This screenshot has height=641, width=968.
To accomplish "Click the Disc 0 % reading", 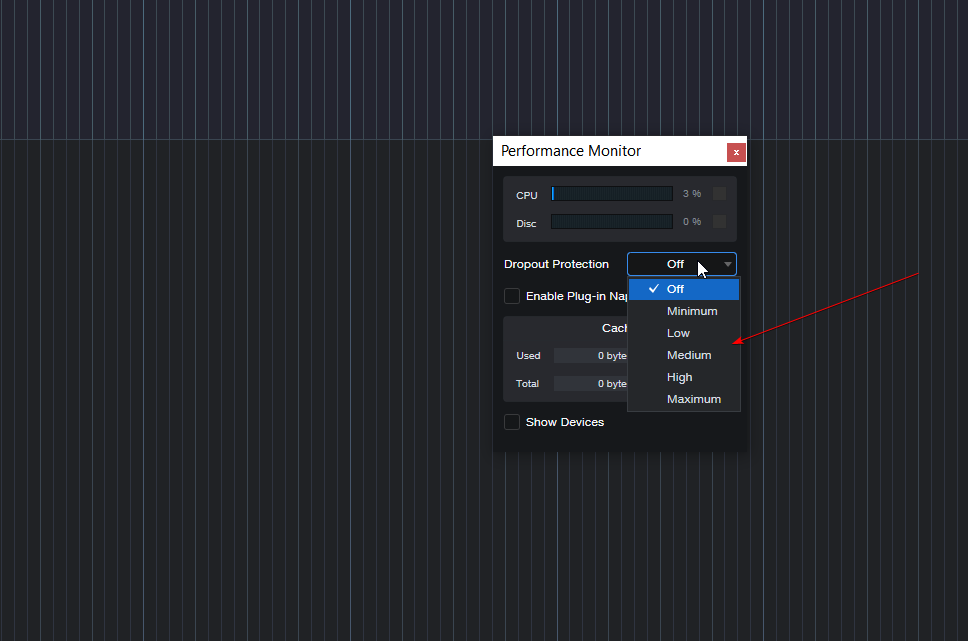I will [x=692, y=222].
